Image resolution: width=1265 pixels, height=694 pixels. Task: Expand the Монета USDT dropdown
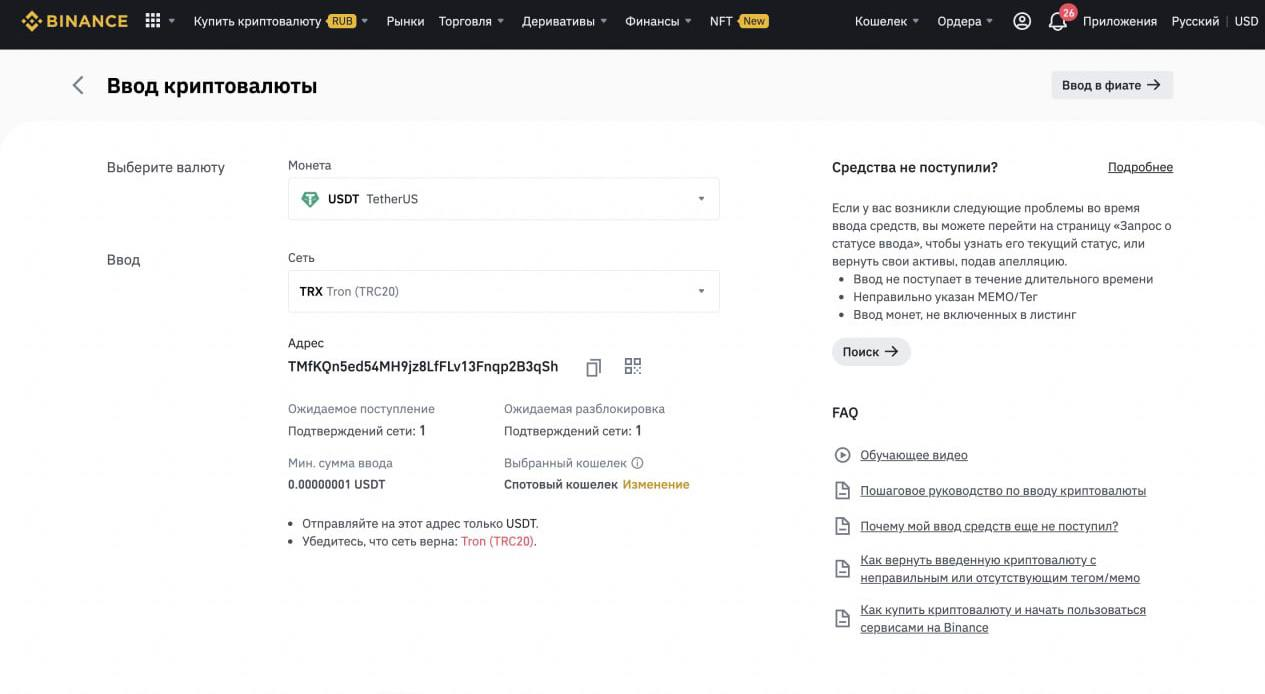(503, 199)
